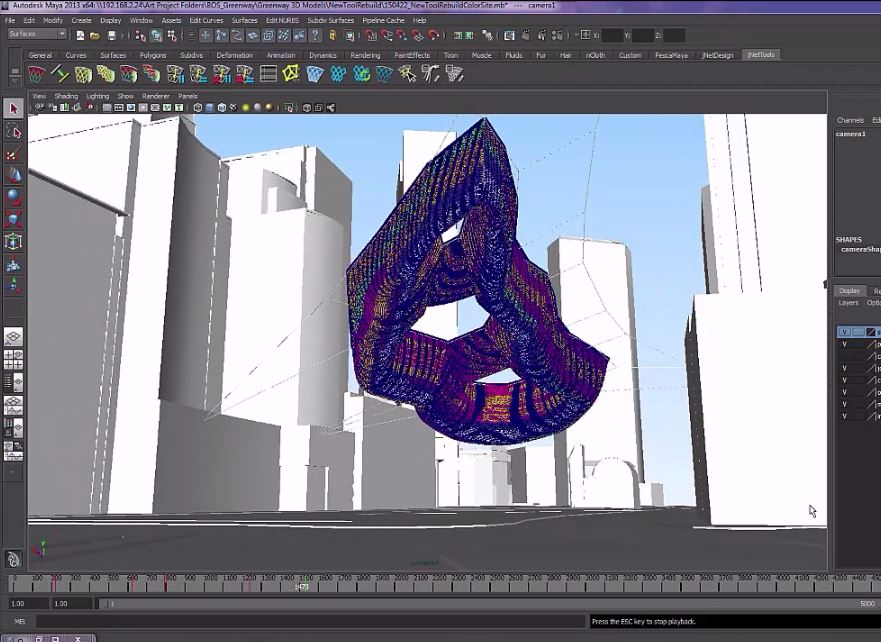This screenshot has height=642, width=881.
Task: Toggle Snap to grids magnet
Action: pyautogui.click(x=371, y=35)
